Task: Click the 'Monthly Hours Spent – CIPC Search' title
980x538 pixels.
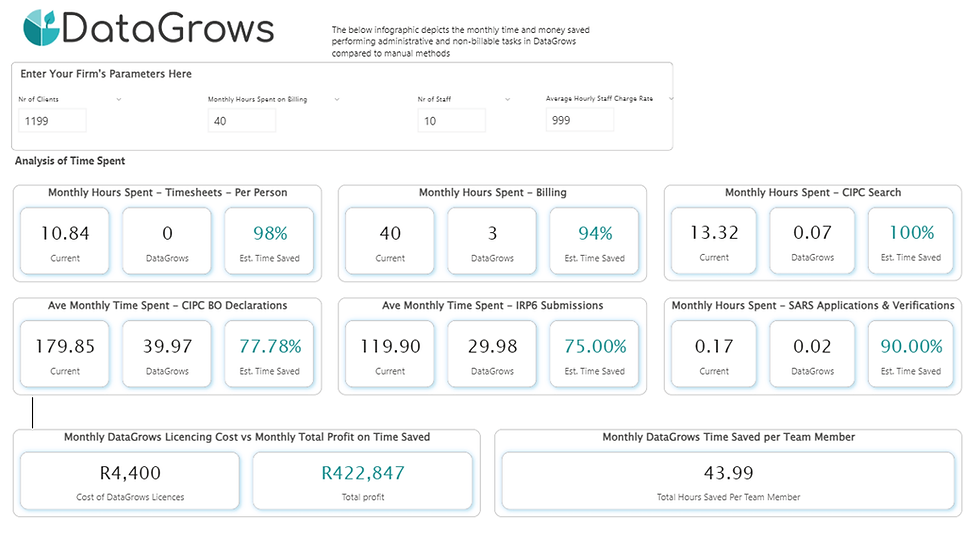Action: coord(812,192)
